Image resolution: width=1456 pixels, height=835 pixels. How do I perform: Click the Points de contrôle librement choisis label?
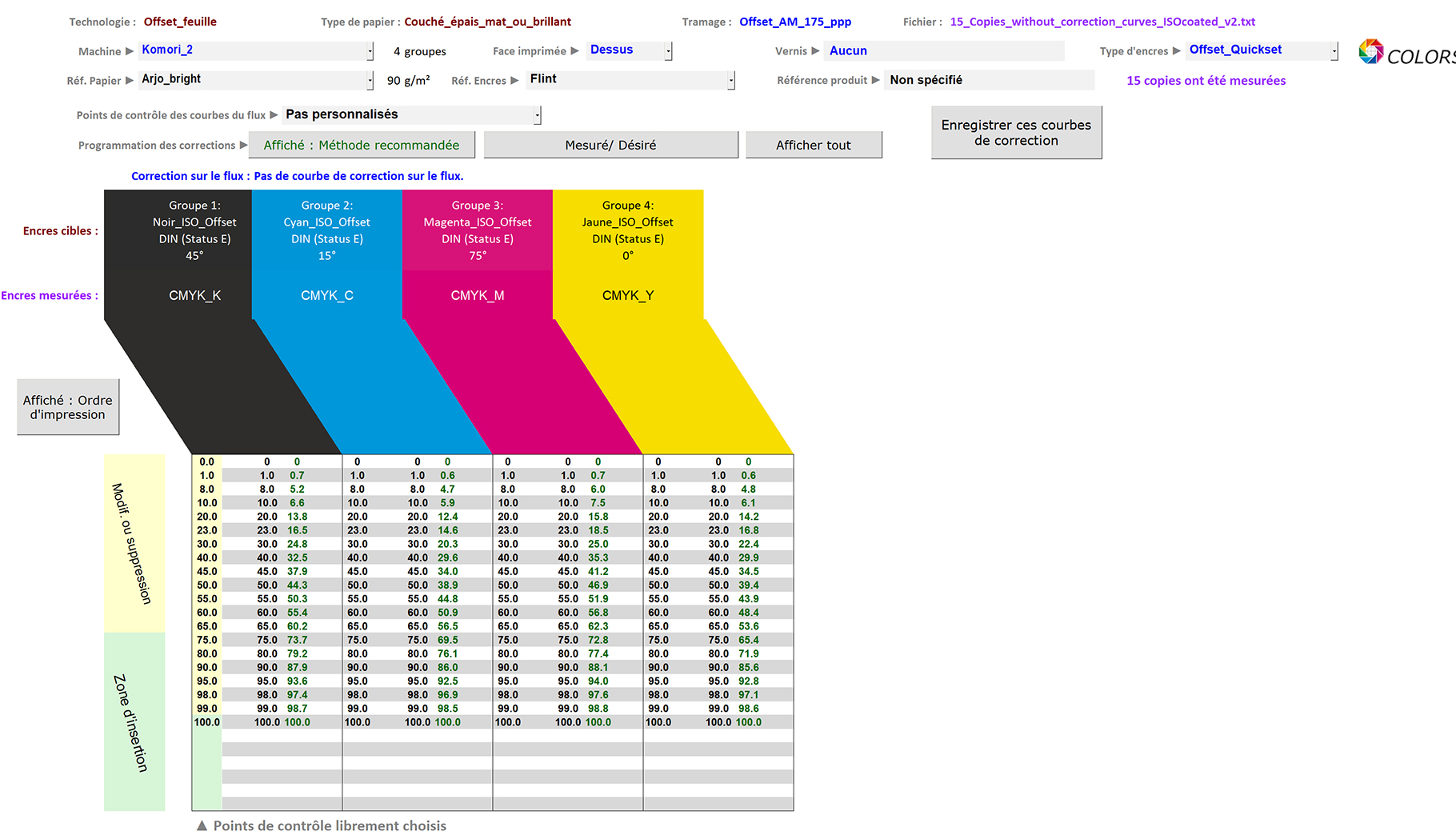tap(330, 825)
